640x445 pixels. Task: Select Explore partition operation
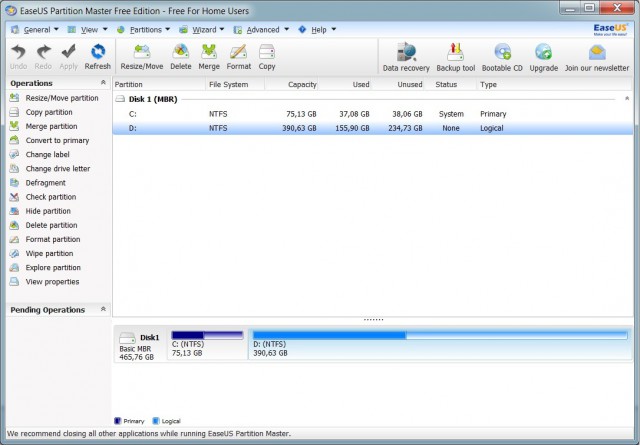click(x=45, y=268)
